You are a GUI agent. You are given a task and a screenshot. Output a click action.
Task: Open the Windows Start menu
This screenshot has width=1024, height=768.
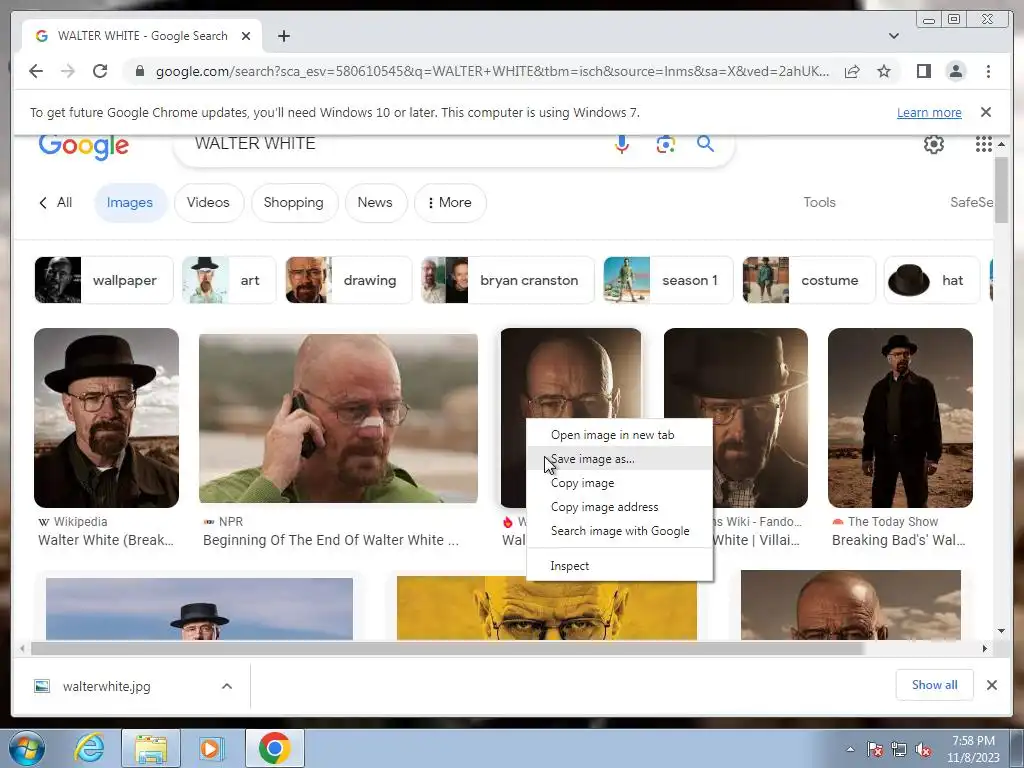click(x=27, y=748)
